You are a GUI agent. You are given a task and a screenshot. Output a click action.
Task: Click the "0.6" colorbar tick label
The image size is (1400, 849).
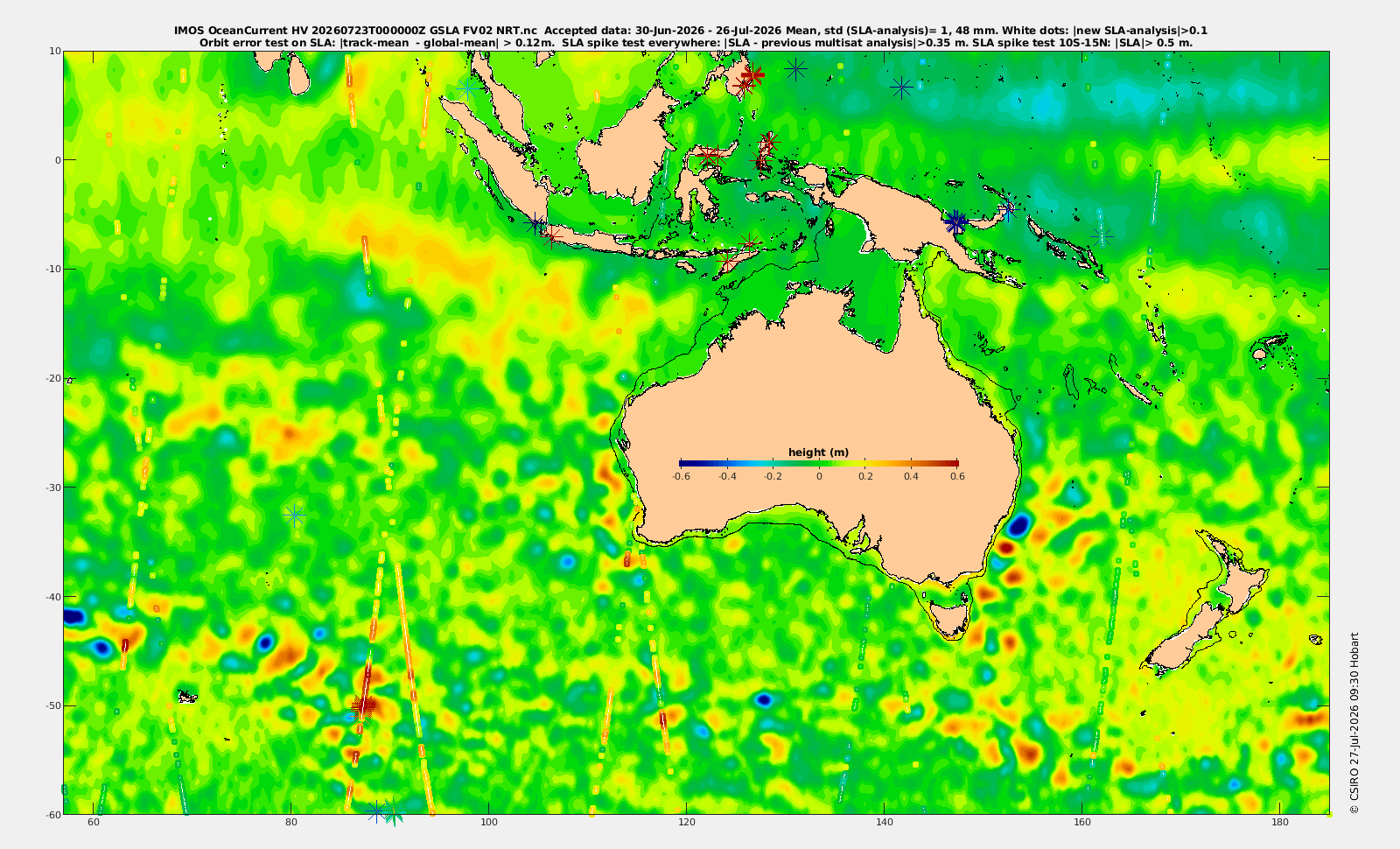point(957,476)
